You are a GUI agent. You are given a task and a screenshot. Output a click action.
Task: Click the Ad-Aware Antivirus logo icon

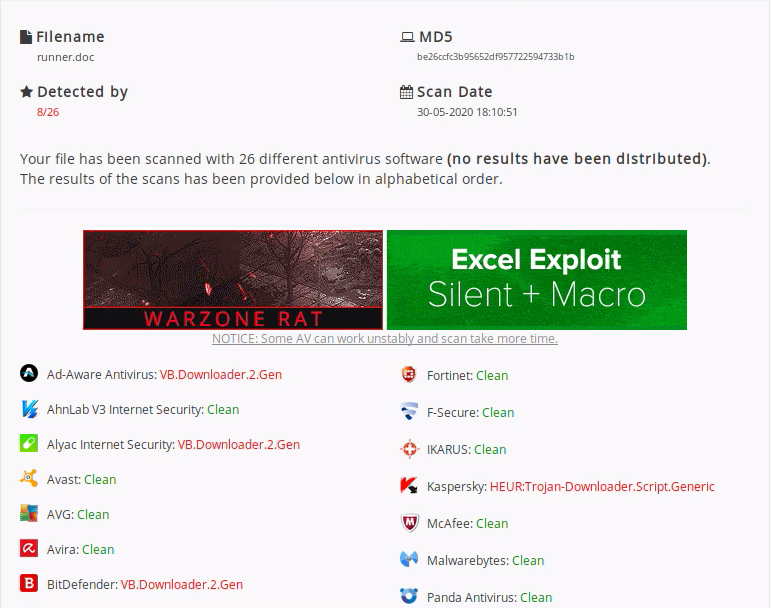point(29,373)
